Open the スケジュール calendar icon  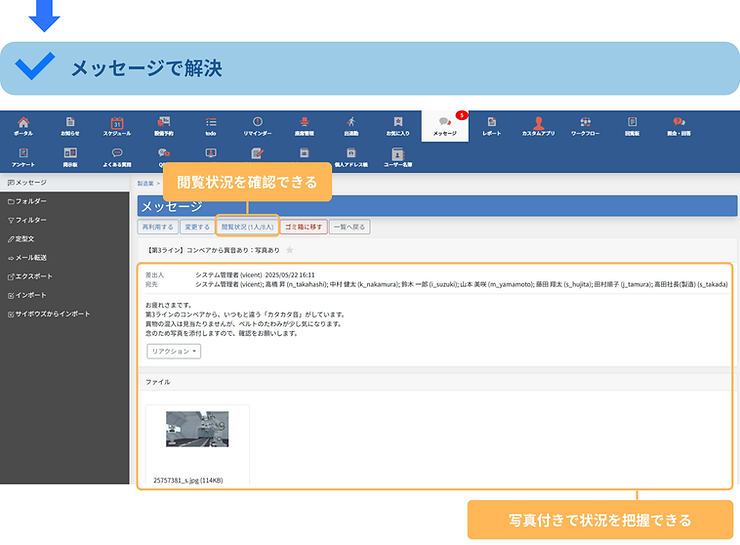coord(116,125)
